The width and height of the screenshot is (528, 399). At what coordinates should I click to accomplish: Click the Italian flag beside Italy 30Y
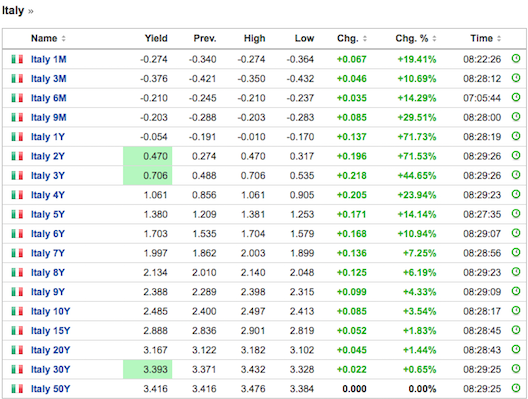[17, 370]
